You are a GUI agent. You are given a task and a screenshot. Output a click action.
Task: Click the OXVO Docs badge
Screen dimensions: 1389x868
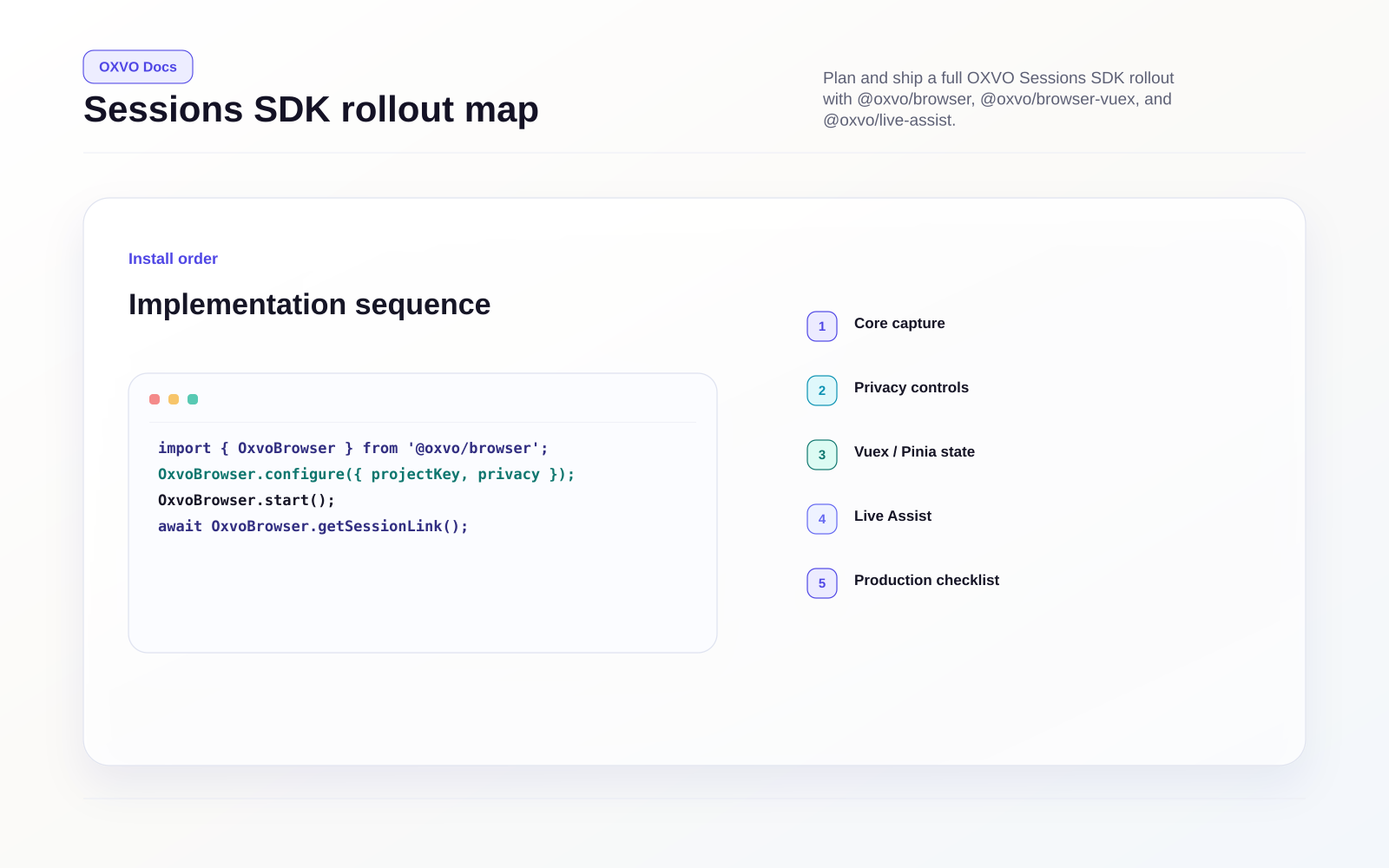pos(138,67)
